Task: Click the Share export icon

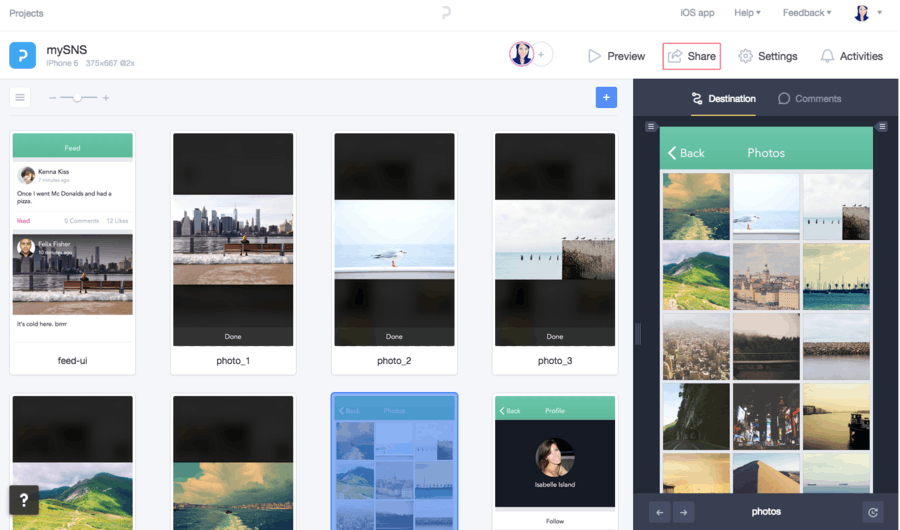Action: point(675,56)
